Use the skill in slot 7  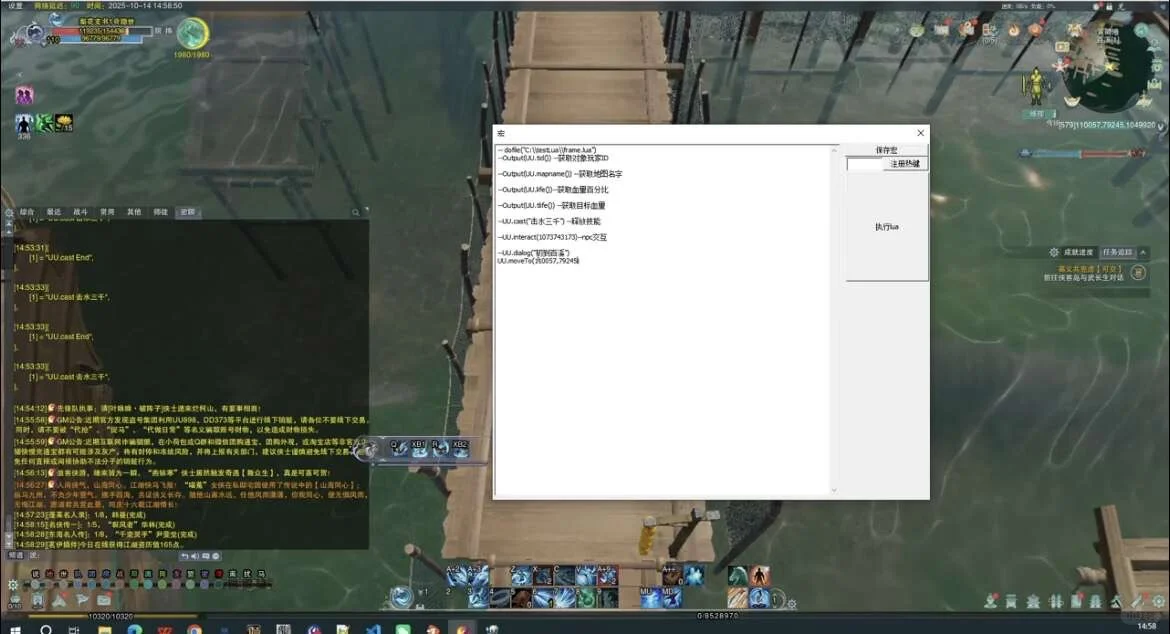[x=564, y=597]
